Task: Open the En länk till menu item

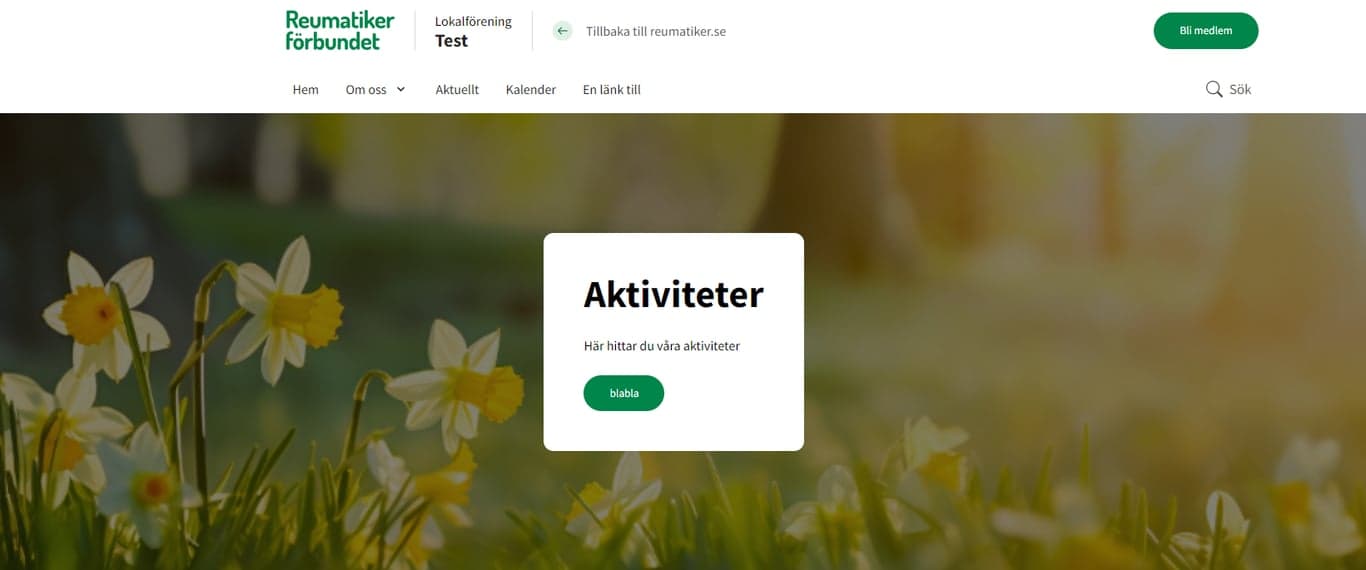Action: pyautogui.click(x=612, y=89)
